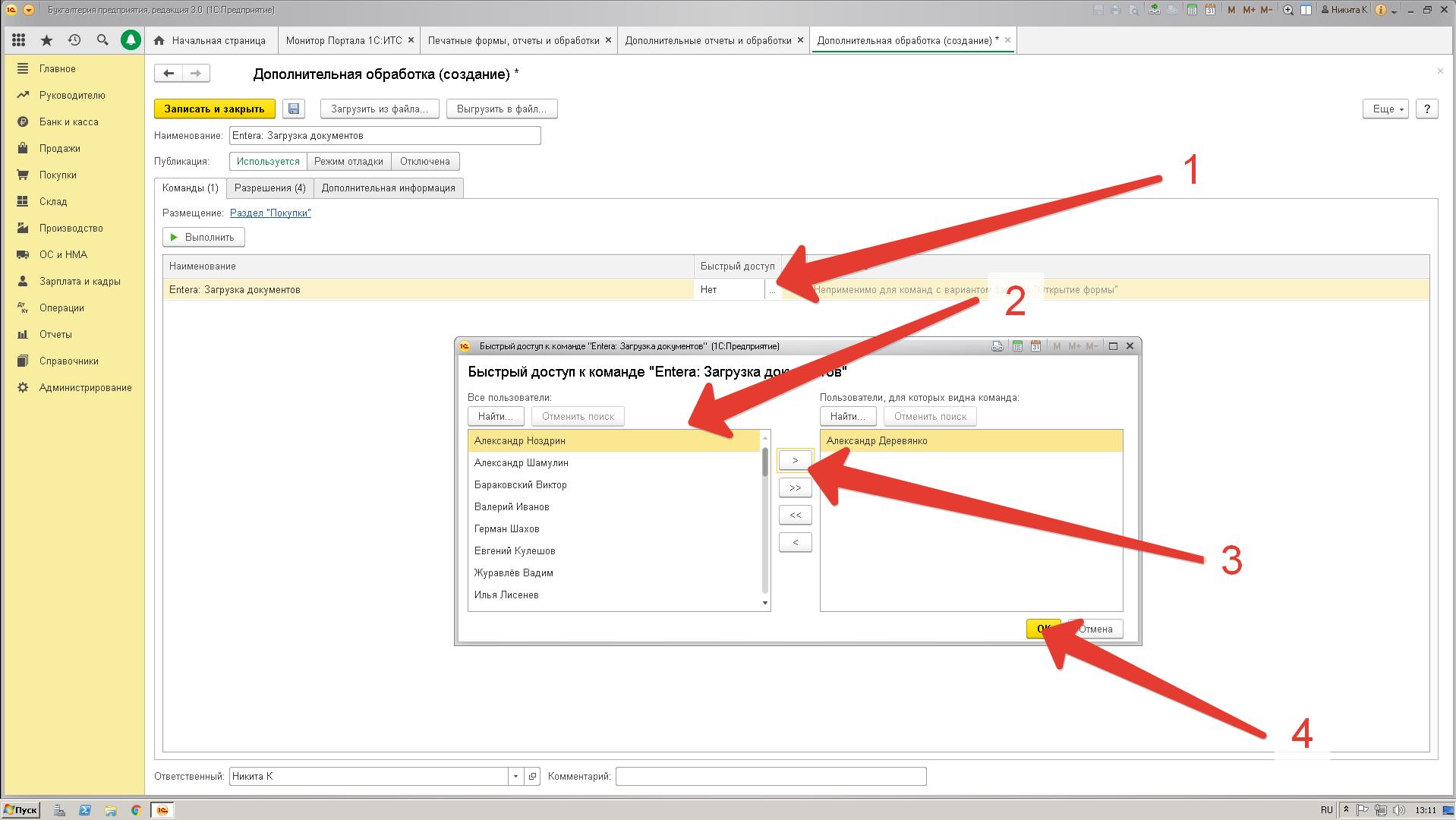Click the Start (Пуск) button
Image resolution: width=1456 pixels, height=820 pixels.
20,810
